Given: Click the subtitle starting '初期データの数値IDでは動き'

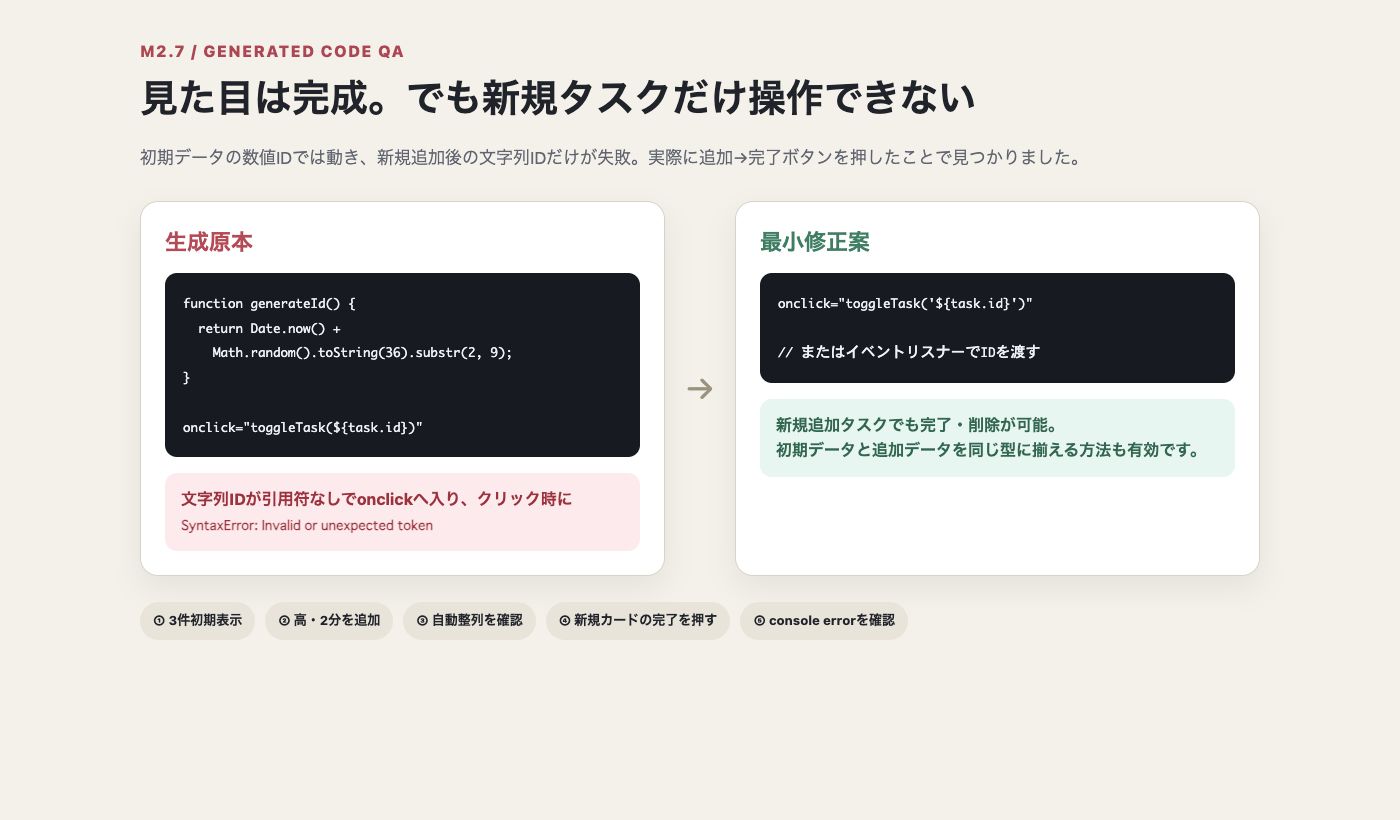Looking at the screenshot, I should tap(611, 158).
